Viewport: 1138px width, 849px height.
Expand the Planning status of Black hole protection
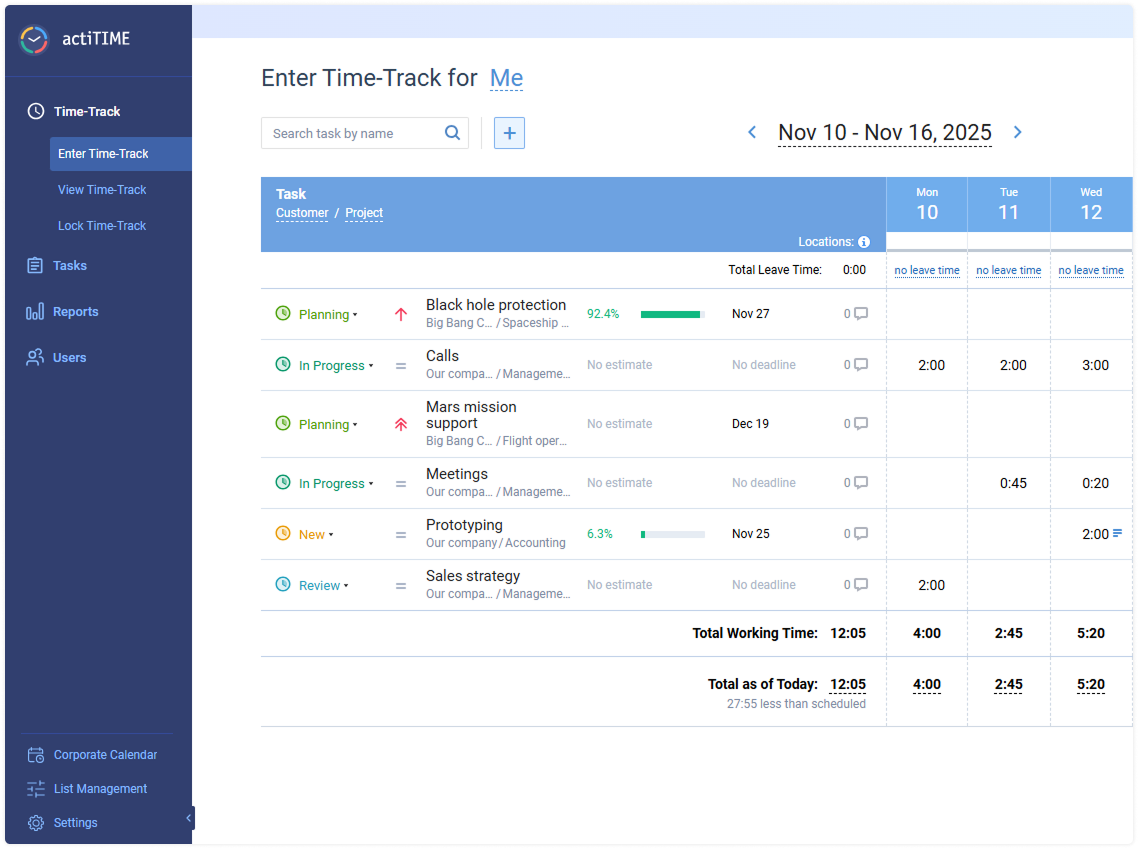pos(328,315)
